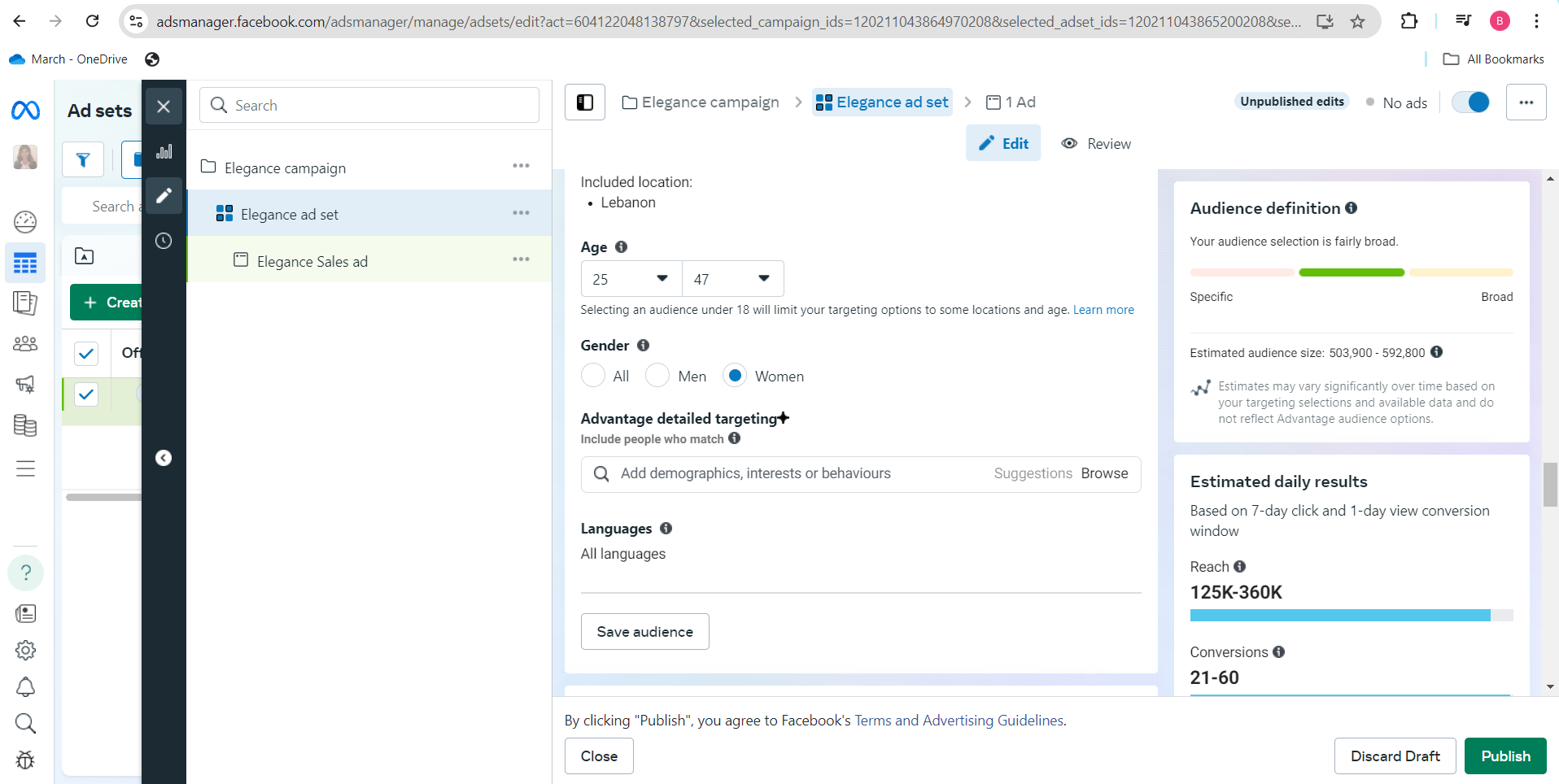Uncheck the header select-all checkbox

point(86,353)
